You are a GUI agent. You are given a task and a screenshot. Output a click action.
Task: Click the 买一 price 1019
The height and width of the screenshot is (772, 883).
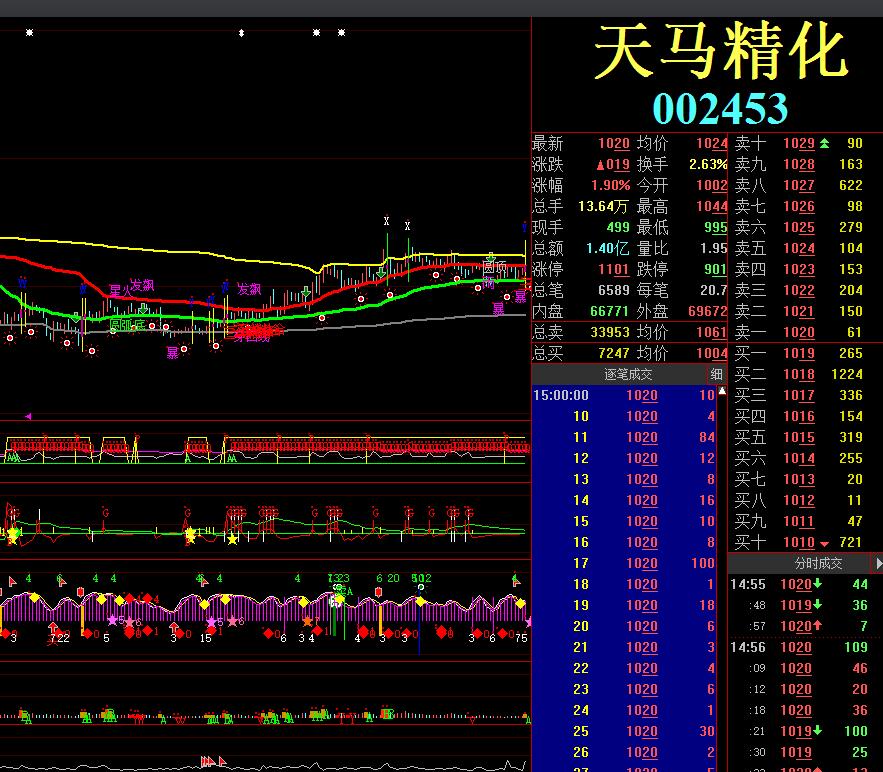tap(799, 354)
